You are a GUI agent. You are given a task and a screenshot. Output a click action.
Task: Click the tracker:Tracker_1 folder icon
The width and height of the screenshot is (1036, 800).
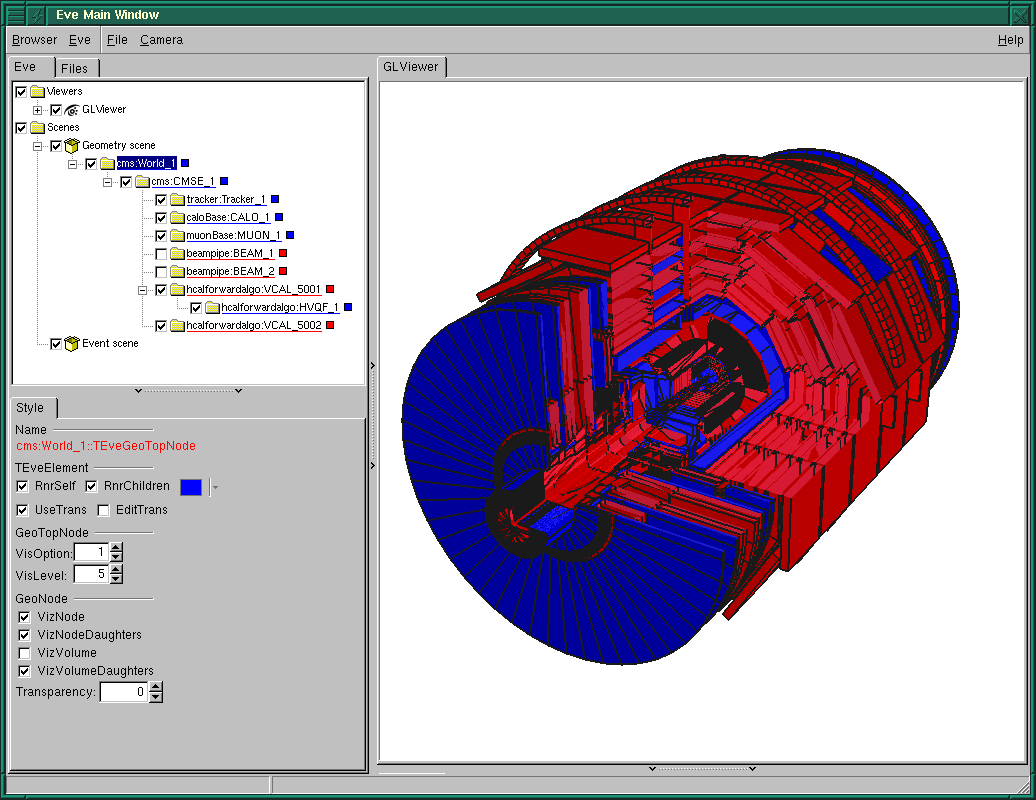point(177,200)
